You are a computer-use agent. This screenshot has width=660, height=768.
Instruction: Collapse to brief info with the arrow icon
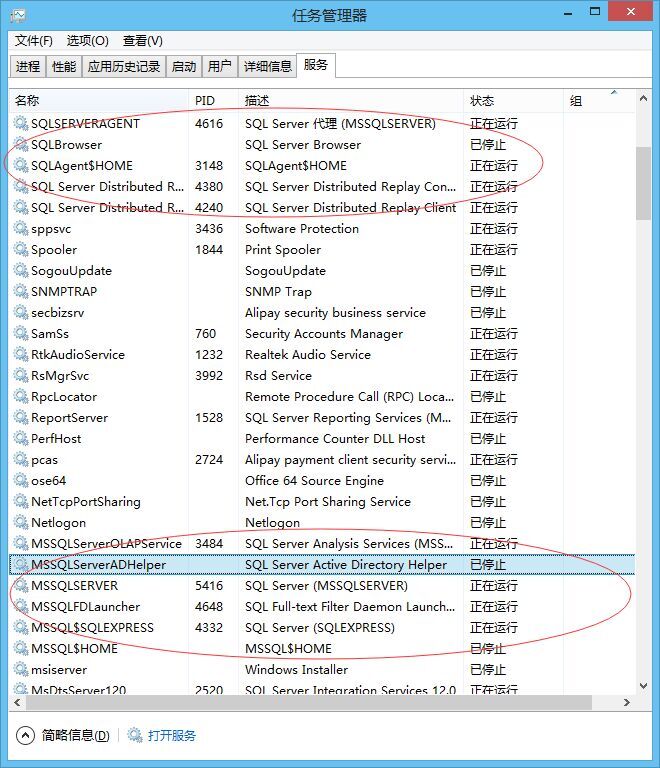click(25, 735)
